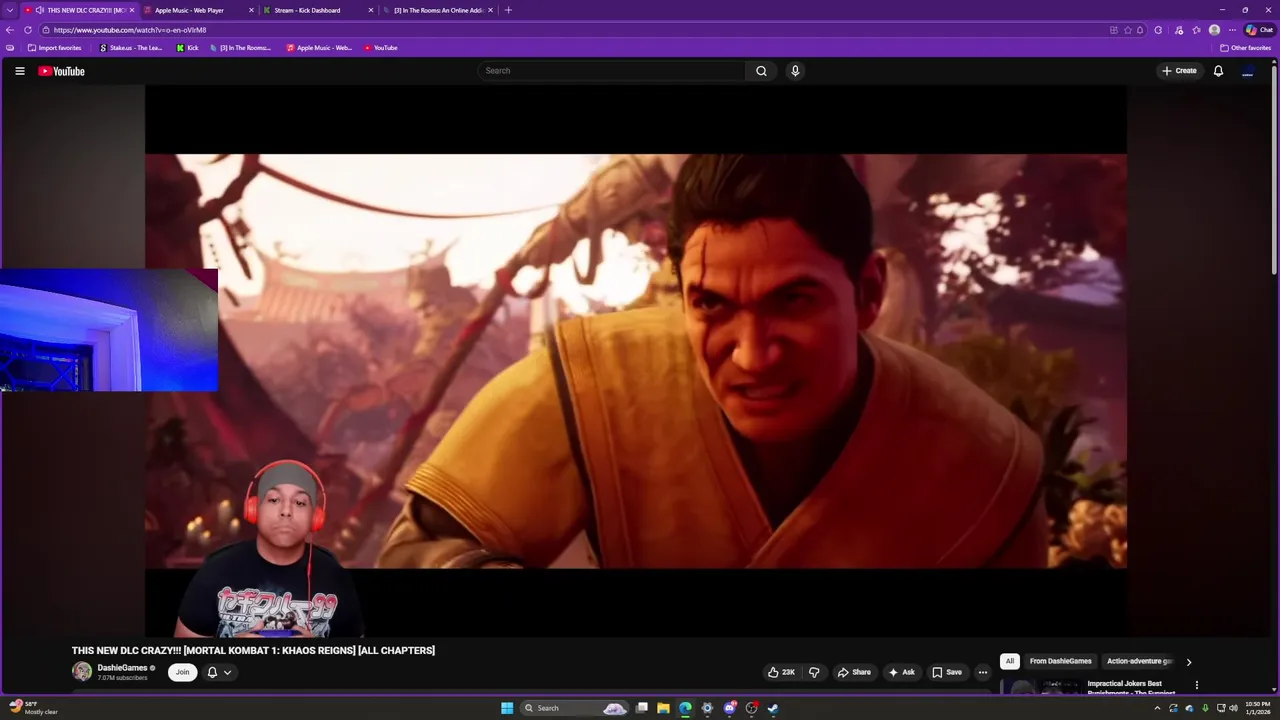Like the video with thumbs up

point(781,672)
